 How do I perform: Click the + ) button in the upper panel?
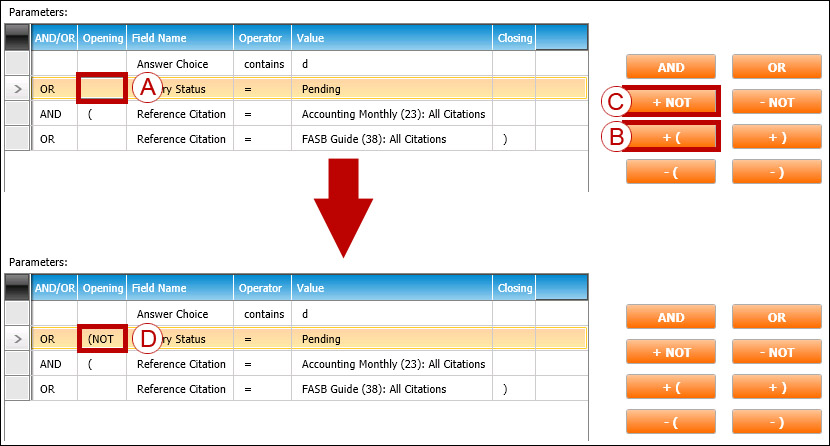[776, 136]
